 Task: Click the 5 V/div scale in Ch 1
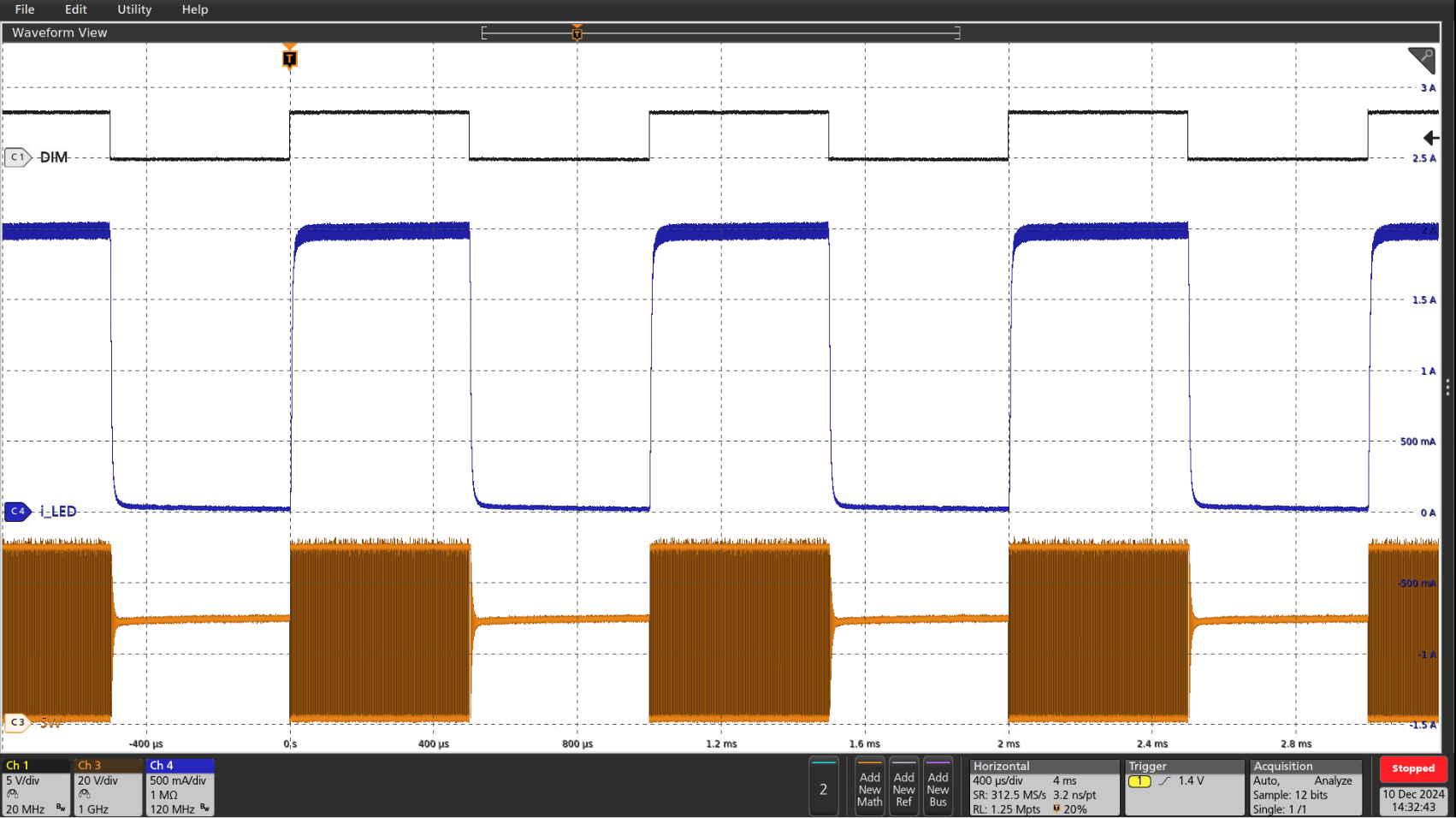point(23,780)
